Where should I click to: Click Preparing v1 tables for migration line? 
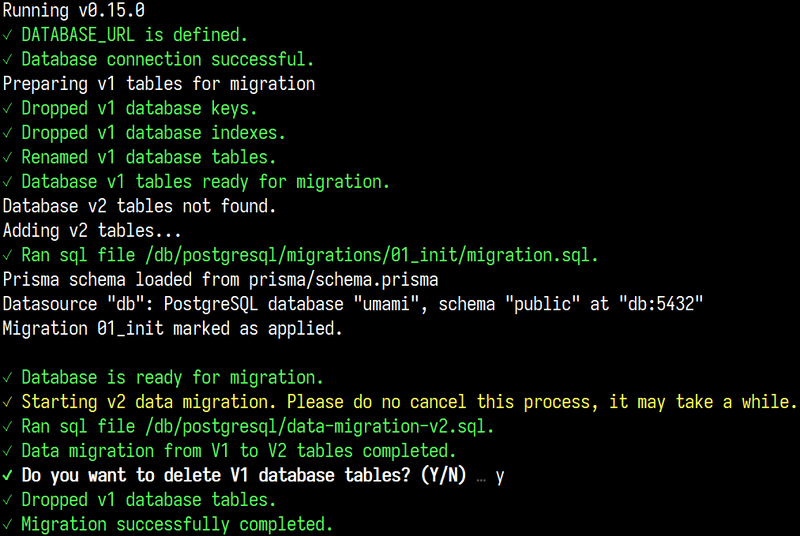point(159,84)
